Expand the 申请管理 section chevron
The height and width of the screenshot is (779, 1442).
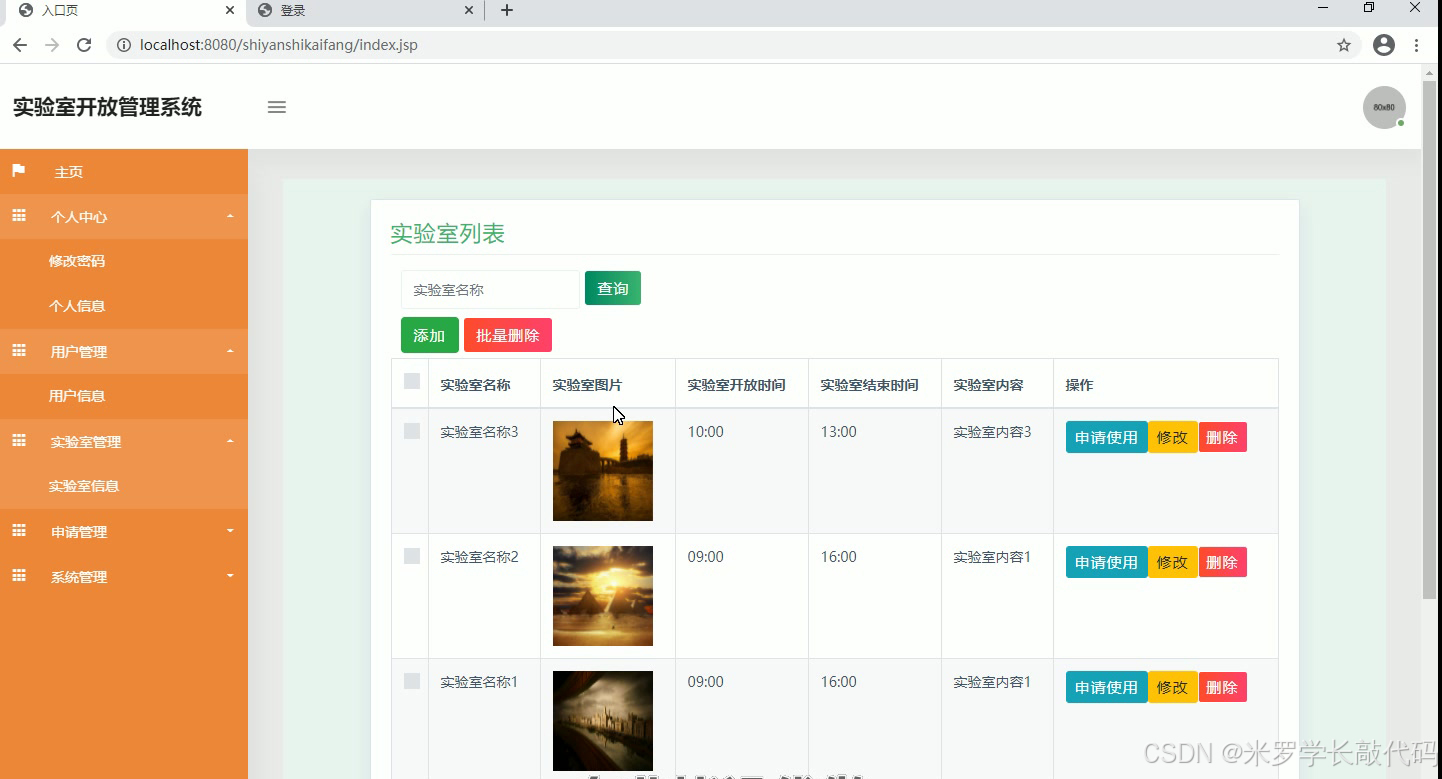click(230, 531)
